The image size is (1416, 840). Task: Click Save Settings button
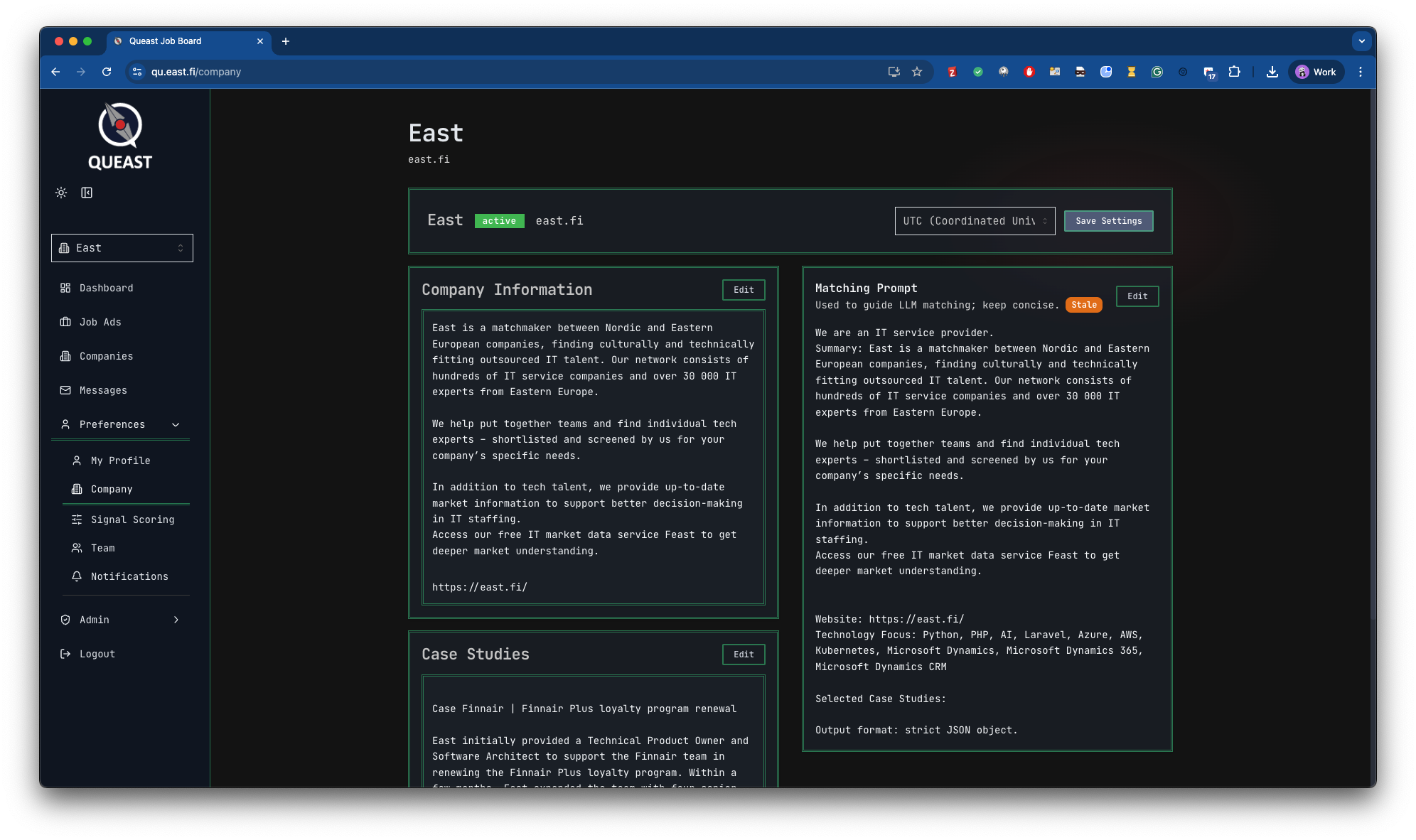[1108, 221]
